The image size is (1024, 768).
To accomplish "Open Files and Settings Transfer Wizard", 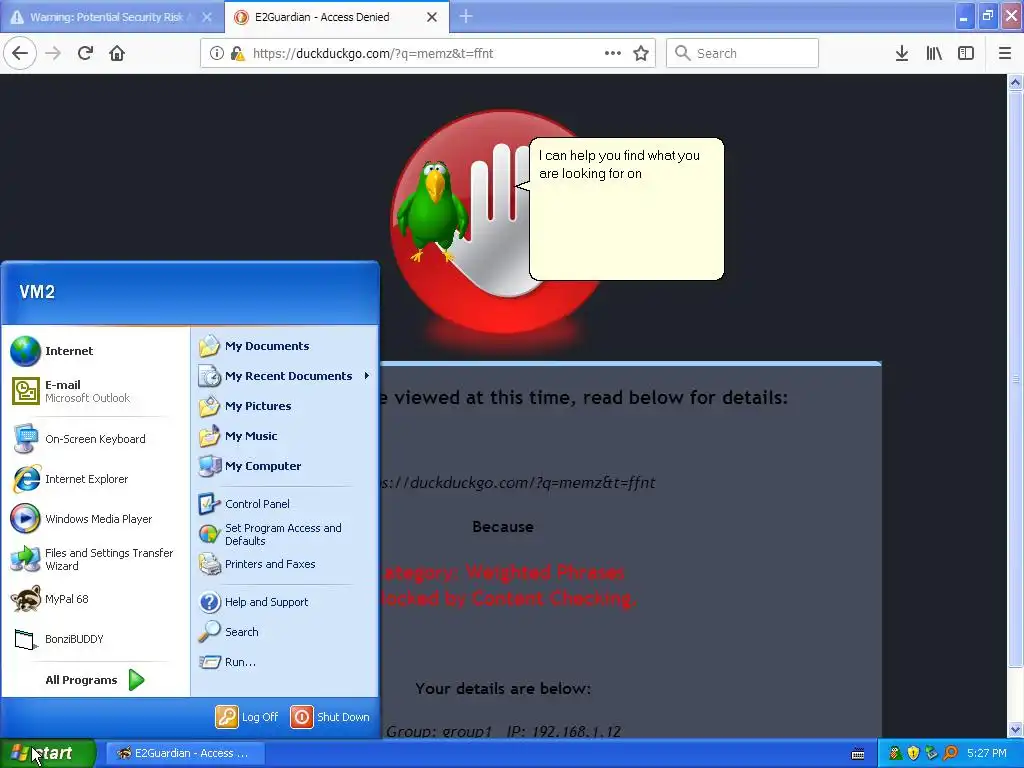I will point(95,559).
